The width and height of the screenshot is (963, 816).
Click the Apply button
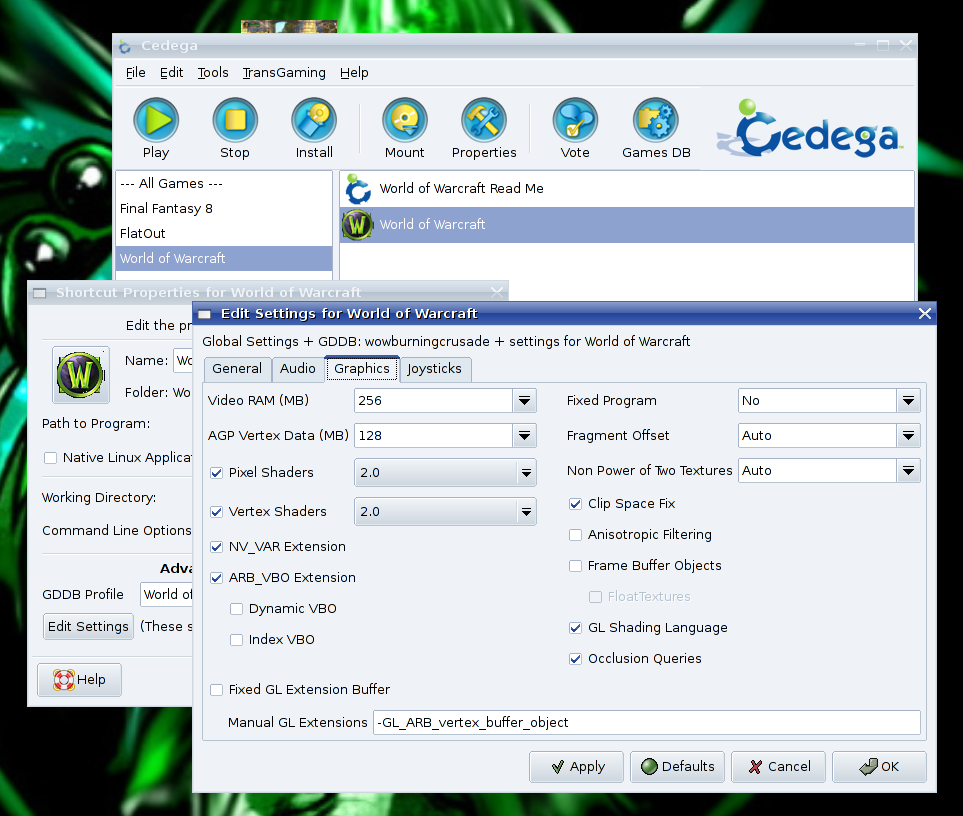click(576, 767)
